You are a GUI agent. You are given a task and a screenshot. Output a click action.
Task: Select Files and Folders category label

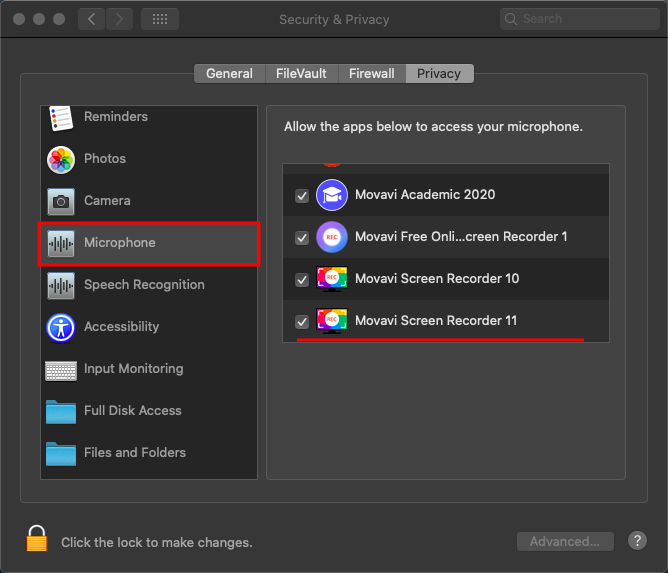pyautogui.click(x=135, y=452)
